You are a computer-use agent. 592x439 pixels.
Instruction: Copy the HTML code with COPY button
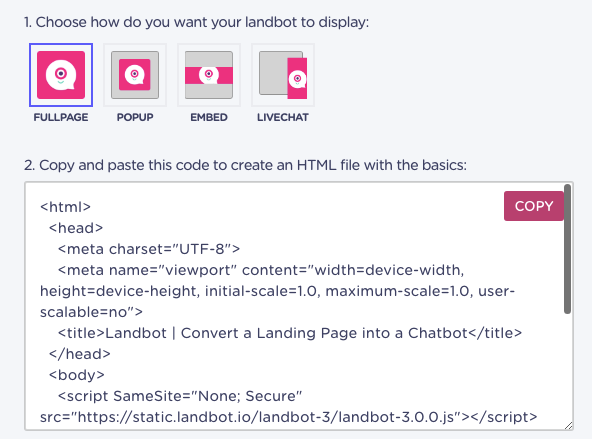(533, 206)
